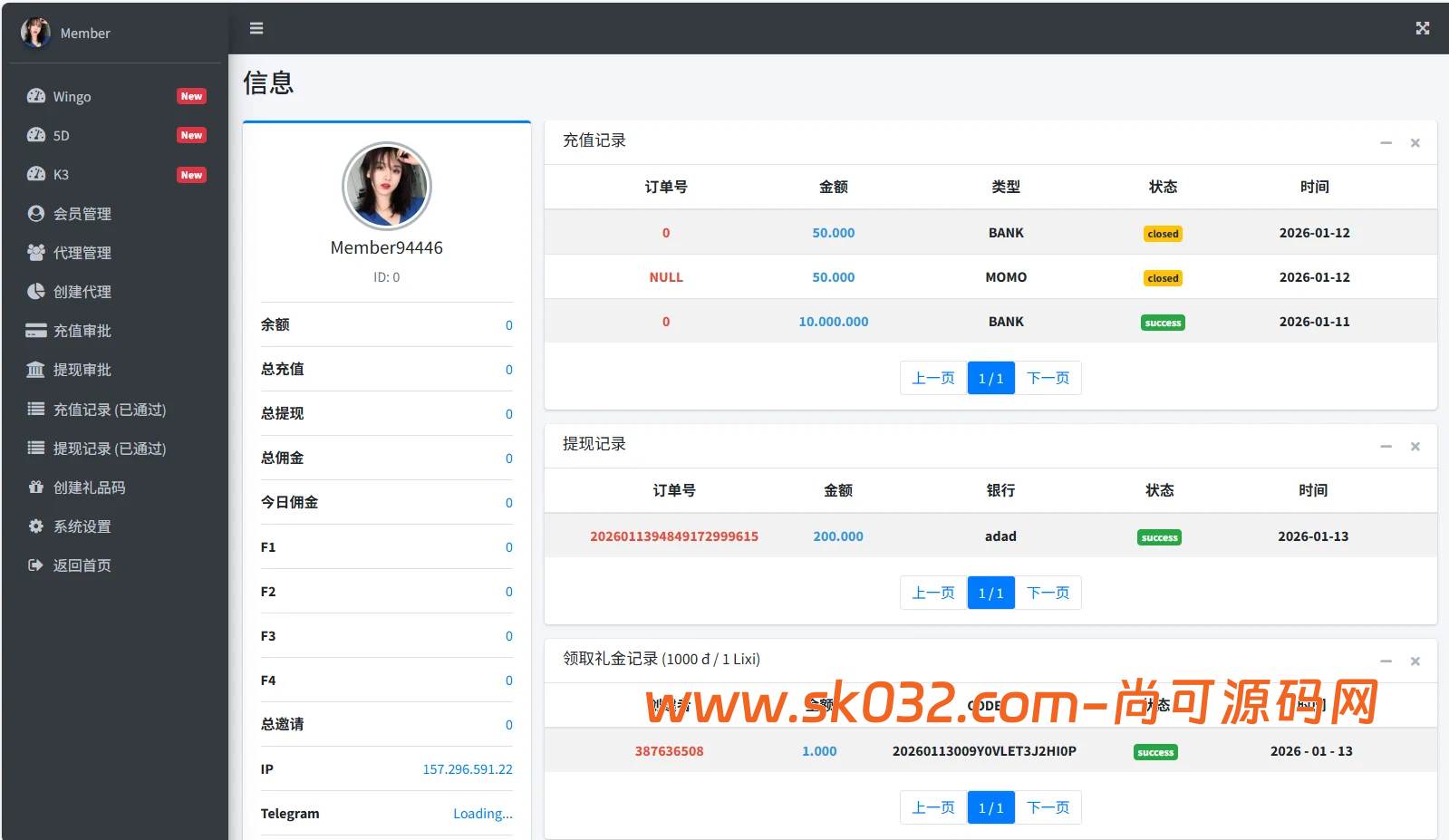1449x840 pixels.
Task: Go to 会员管理 page
Action: 115,213
